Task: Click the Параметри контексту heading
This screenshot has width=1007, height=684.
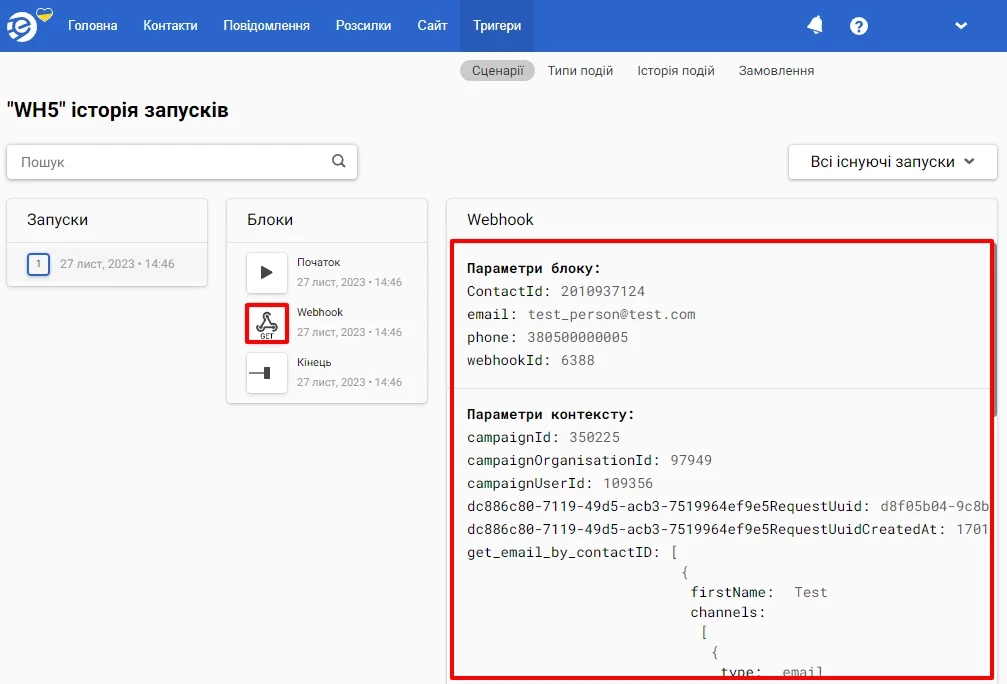Action: (550, 415)
